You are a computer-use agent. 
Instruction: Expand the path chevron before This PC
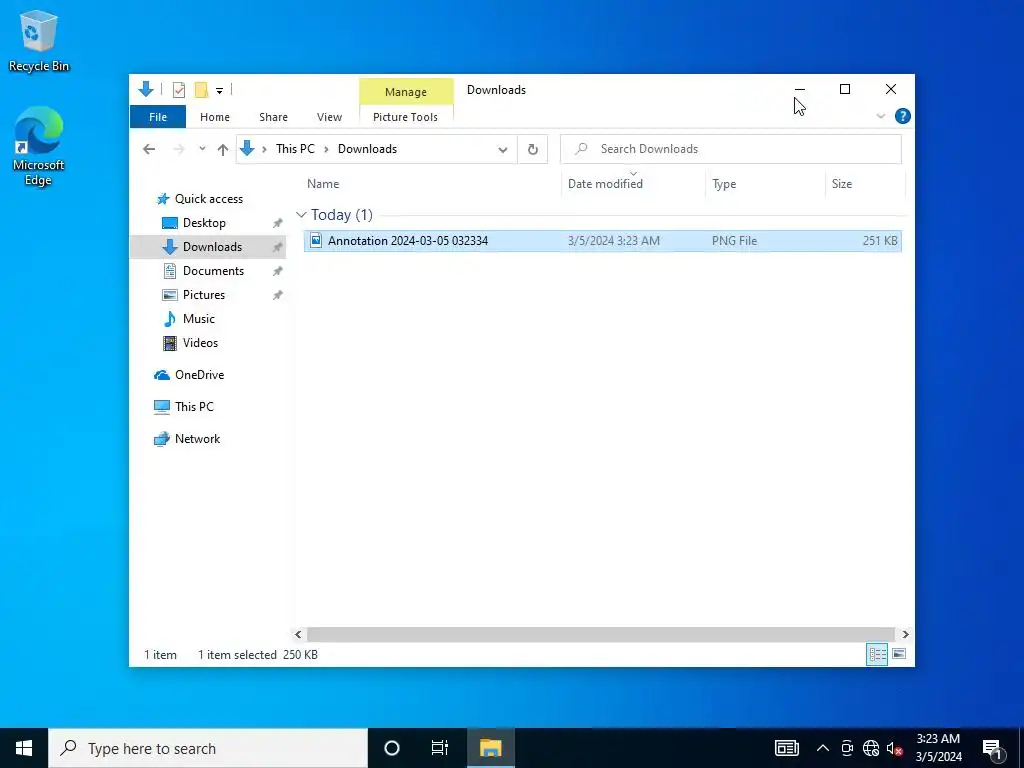[264, 150]
